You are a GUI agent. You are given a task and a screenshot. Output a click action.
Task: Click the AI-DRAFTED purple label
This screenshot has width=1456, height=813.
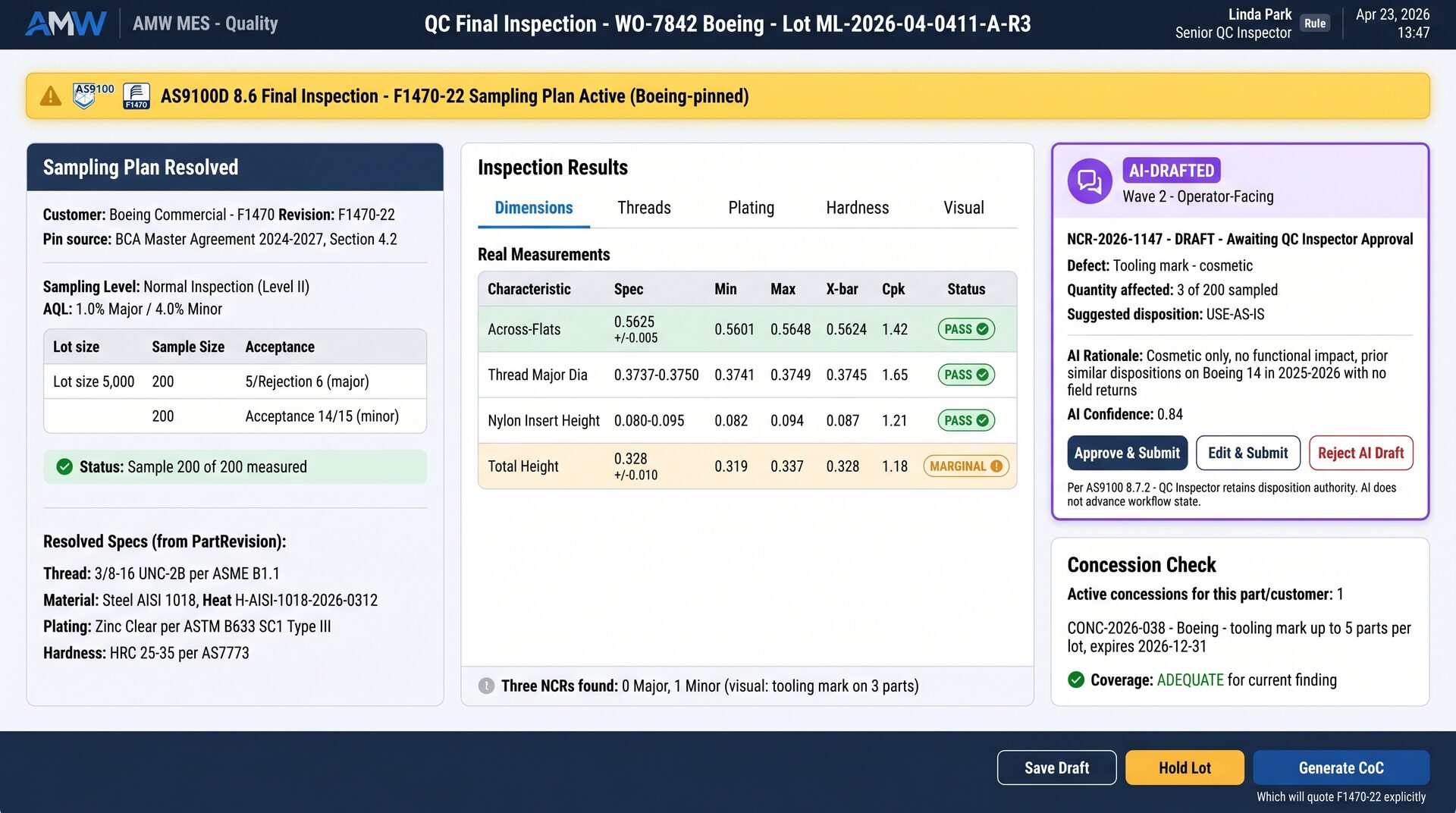[x=1172, y=171]
